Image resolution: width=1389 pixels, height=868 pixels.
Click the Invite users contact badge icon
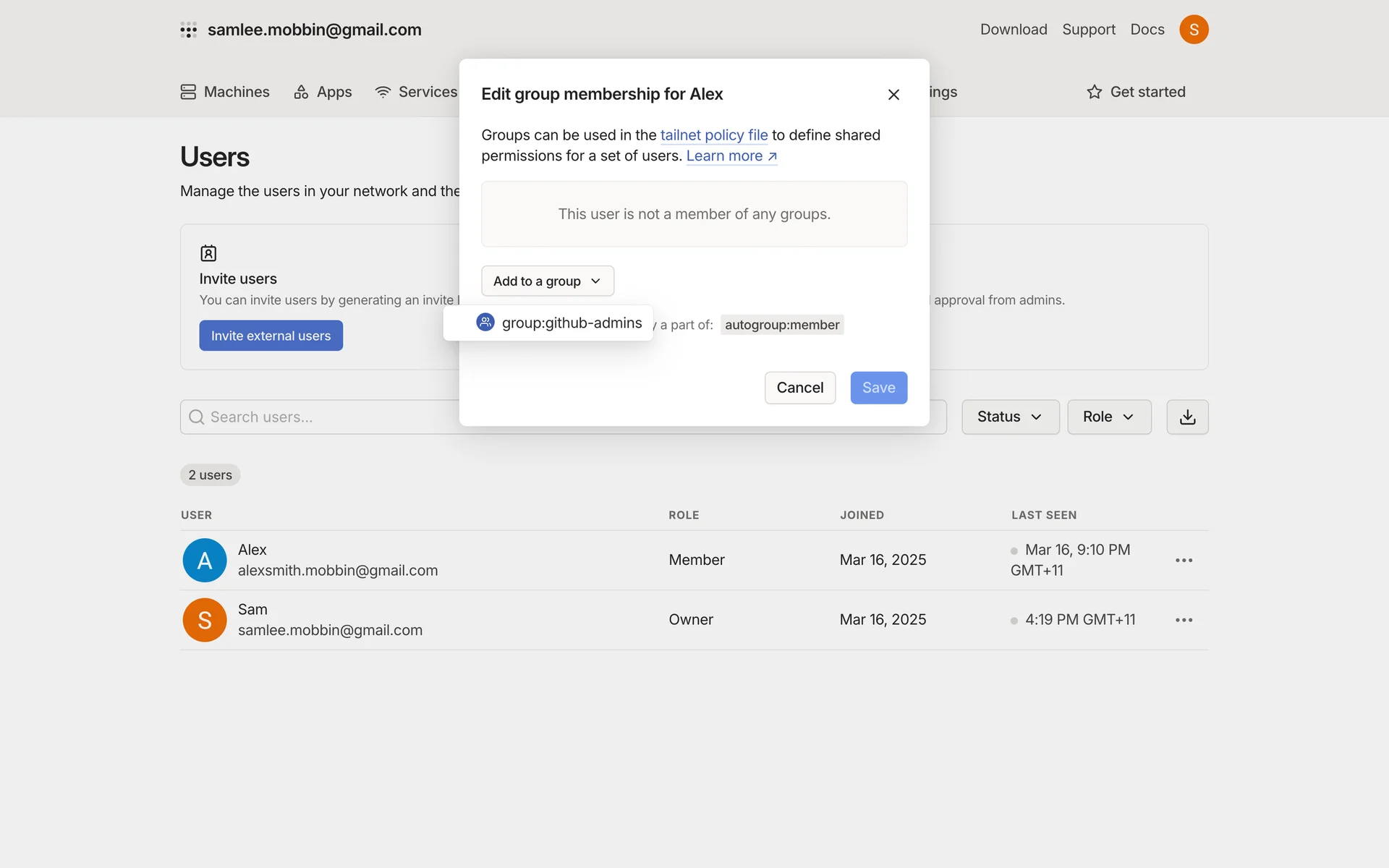click(x=208, y=253)
